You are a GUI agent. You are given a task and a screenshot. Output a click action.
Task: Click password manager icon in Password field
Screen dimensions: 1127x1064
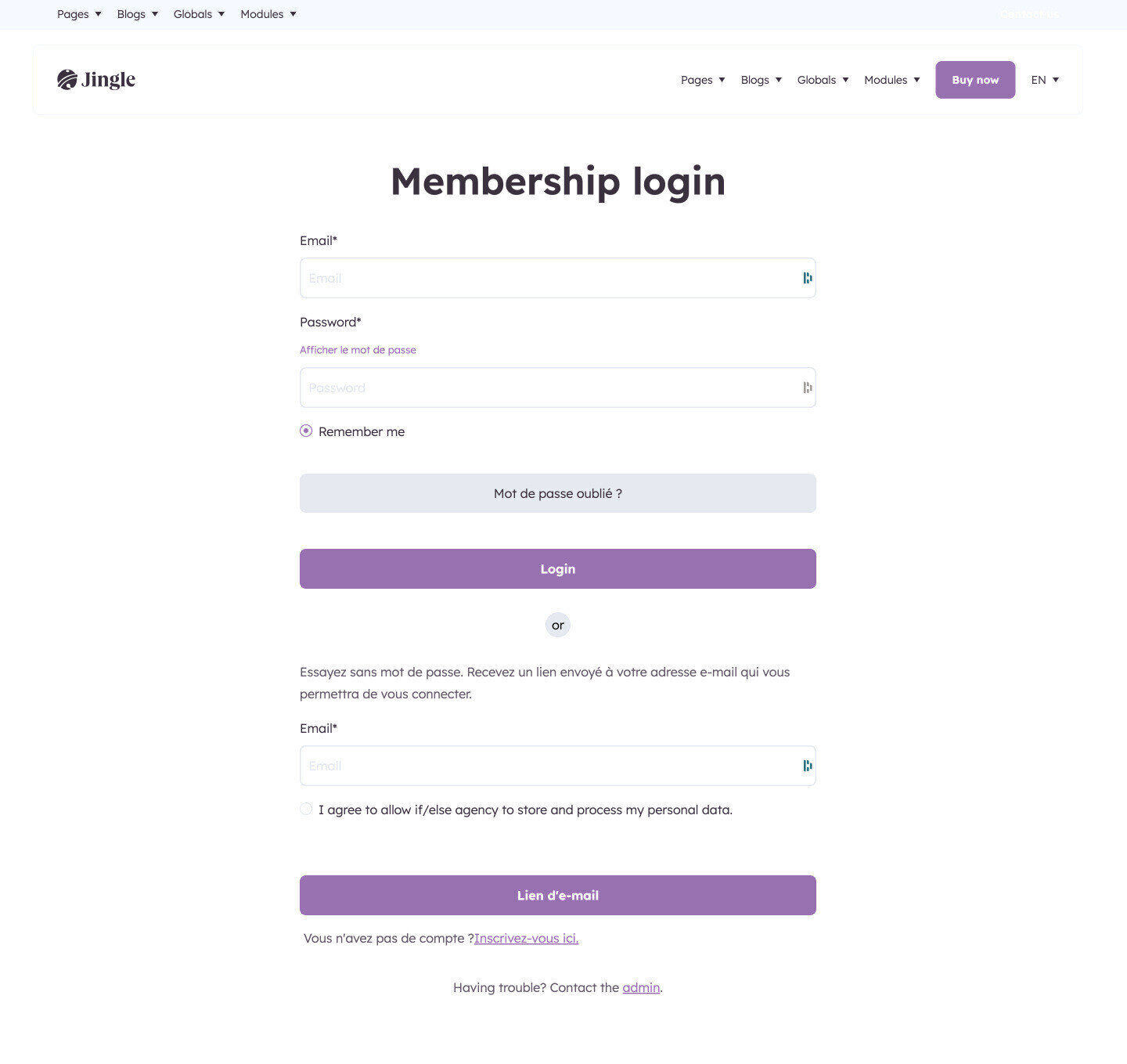pos(807,388)
